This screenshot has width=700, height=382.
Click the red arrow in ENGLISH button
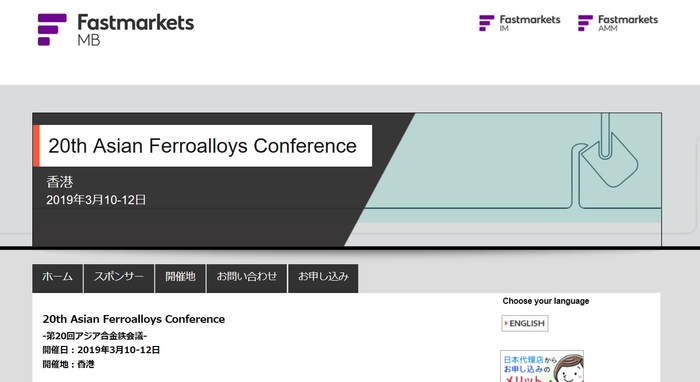point(506,324)
